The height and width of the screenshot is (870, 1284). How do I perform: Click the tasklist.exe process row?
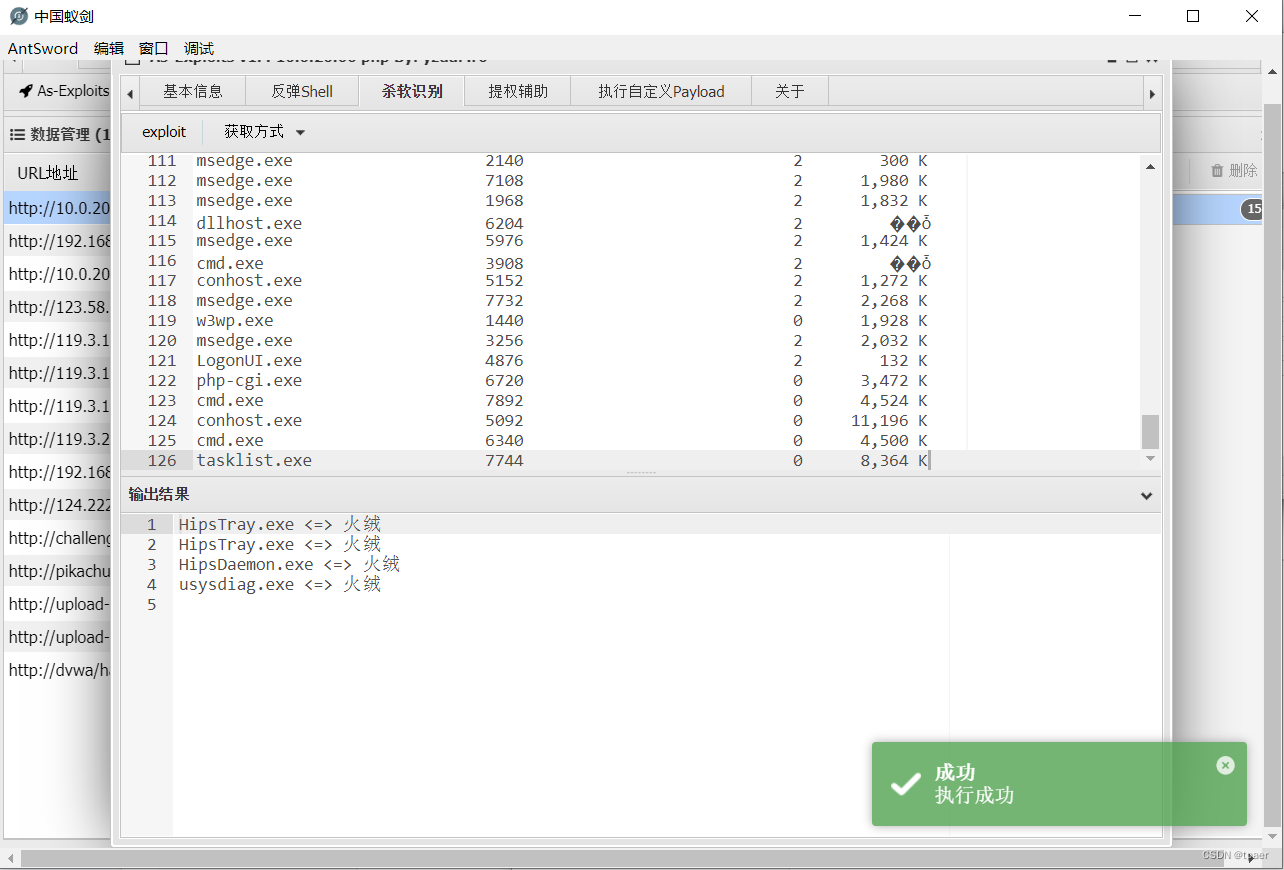tap(631, 461)
